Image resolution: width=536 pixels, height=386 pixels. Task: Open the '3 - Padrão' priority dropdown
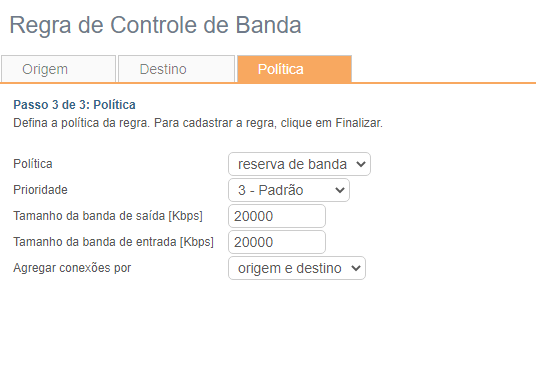(289, 190)
